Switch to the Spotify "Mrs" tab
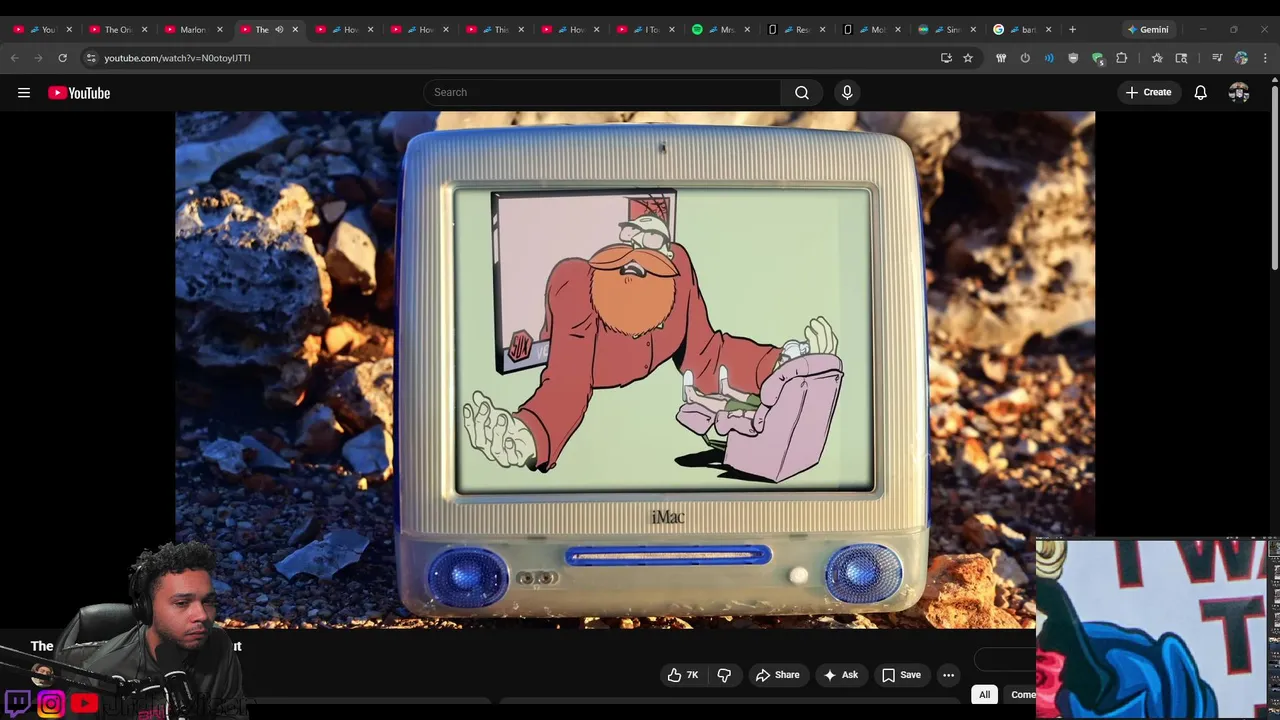Viewport: 1280px width, 720px height. pos(720,29)
